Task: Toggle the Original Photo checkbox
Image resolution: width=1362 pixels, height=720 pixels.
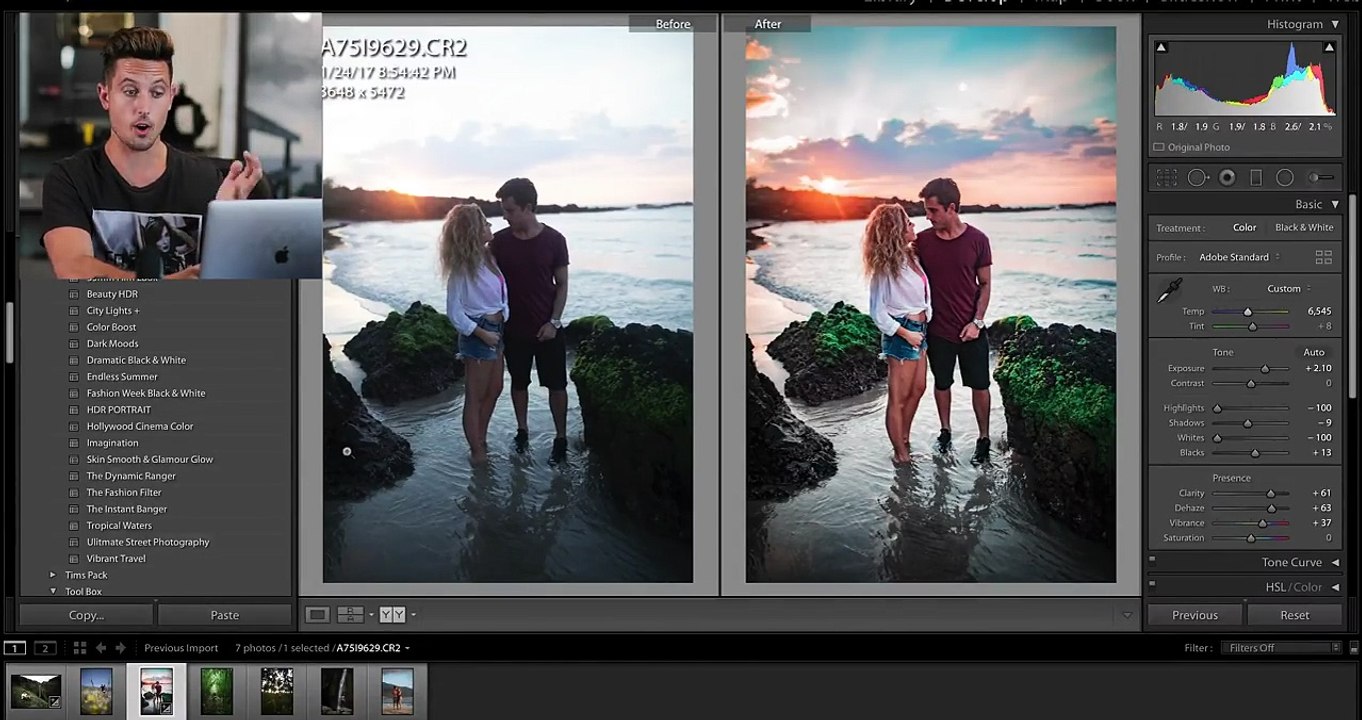Action: [x=1159, y=147]
